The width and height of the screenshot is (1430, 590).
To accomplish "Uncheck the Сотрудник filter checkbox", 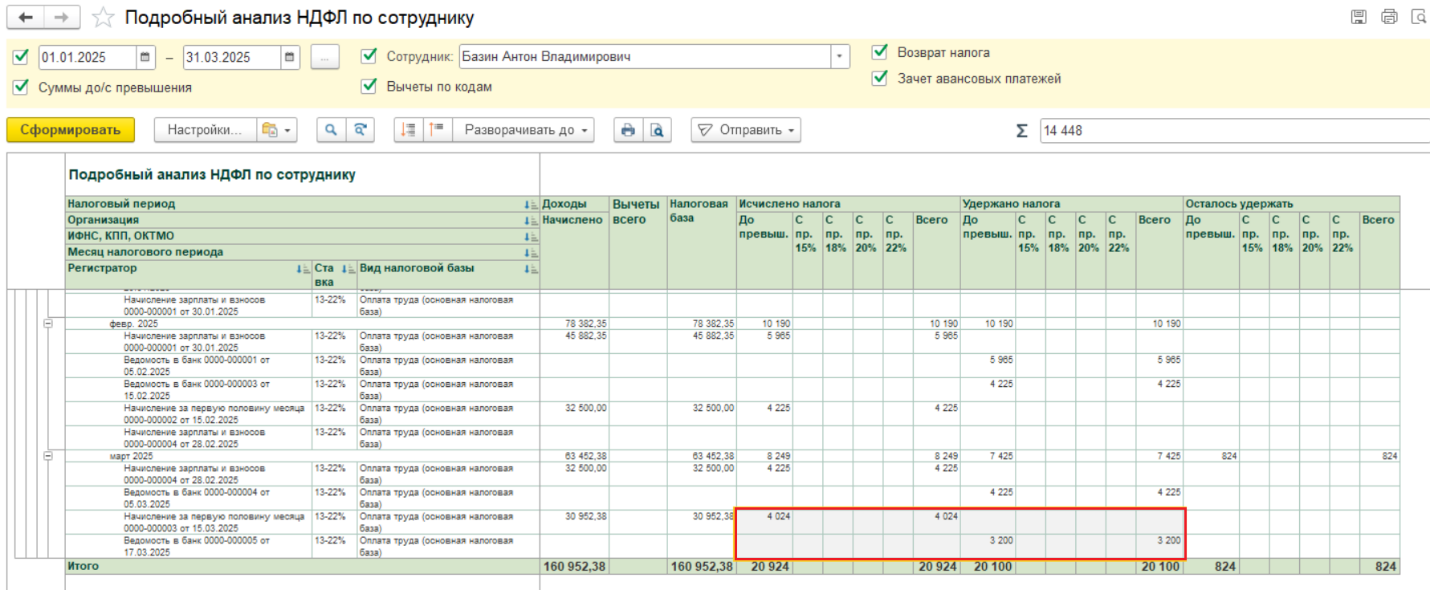I will click(x=369, y=56).
